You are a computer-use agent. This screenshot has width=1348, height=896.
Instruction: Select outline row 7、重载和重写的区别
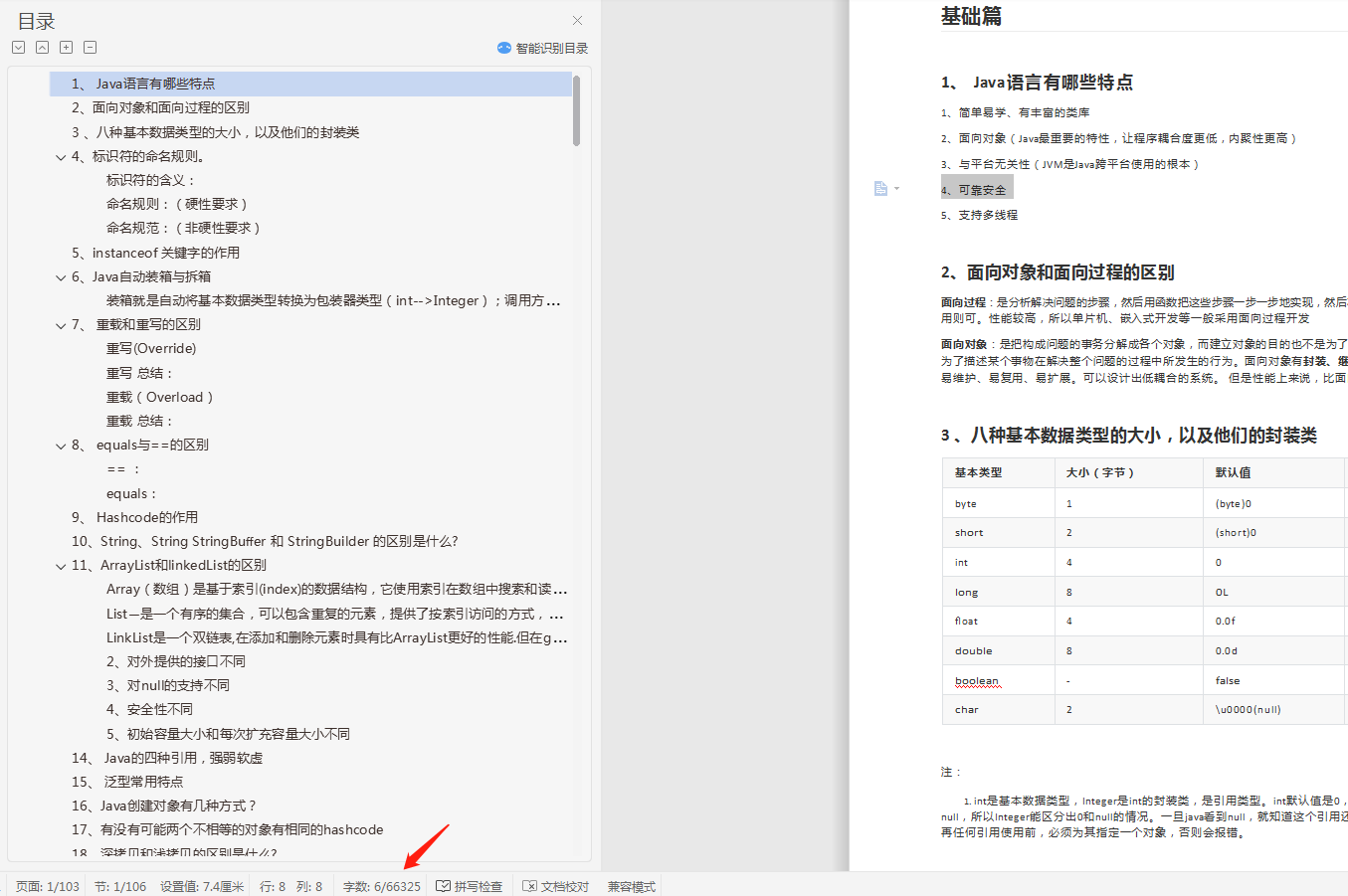[x=136, y=324]
